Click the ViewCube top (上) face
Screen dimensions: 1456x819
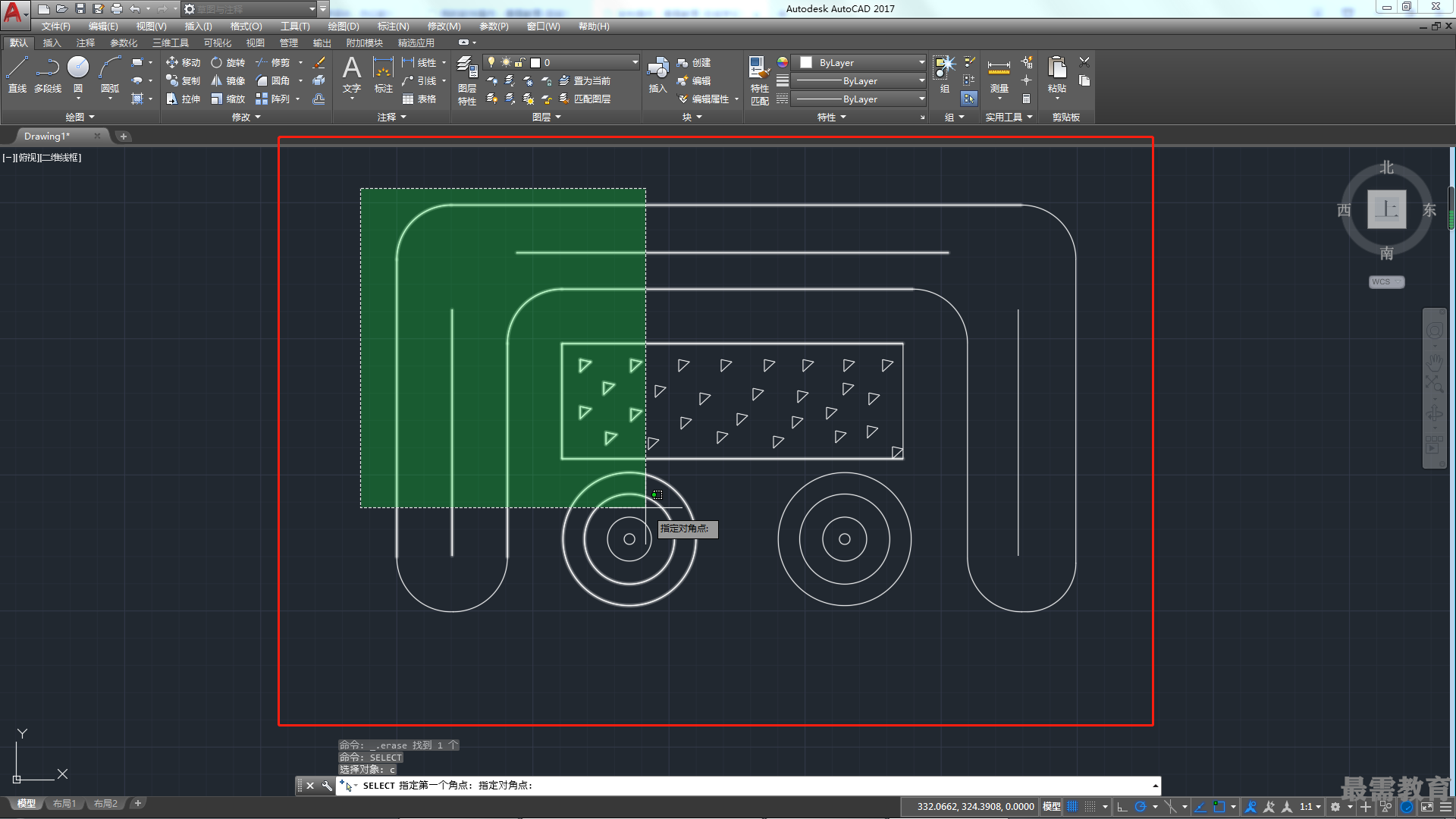(x=1386, y=209)
